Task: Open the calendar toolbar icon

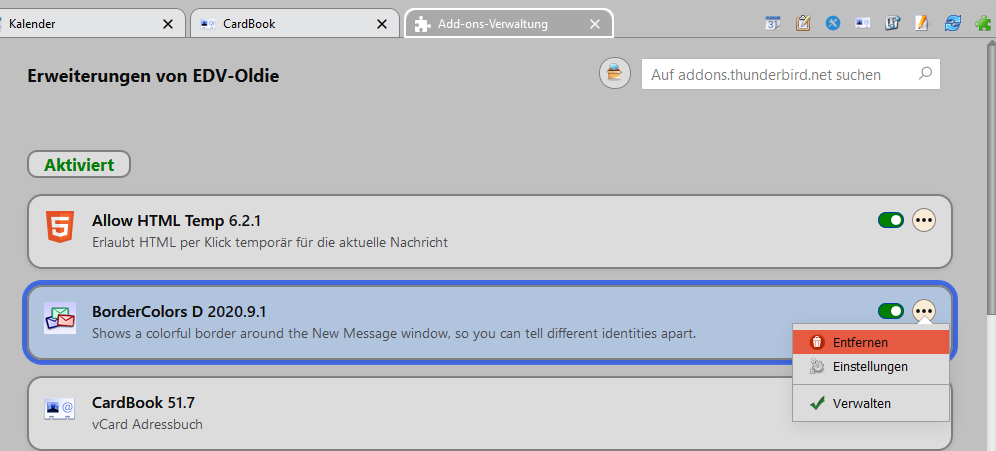Action: point(772,24)
